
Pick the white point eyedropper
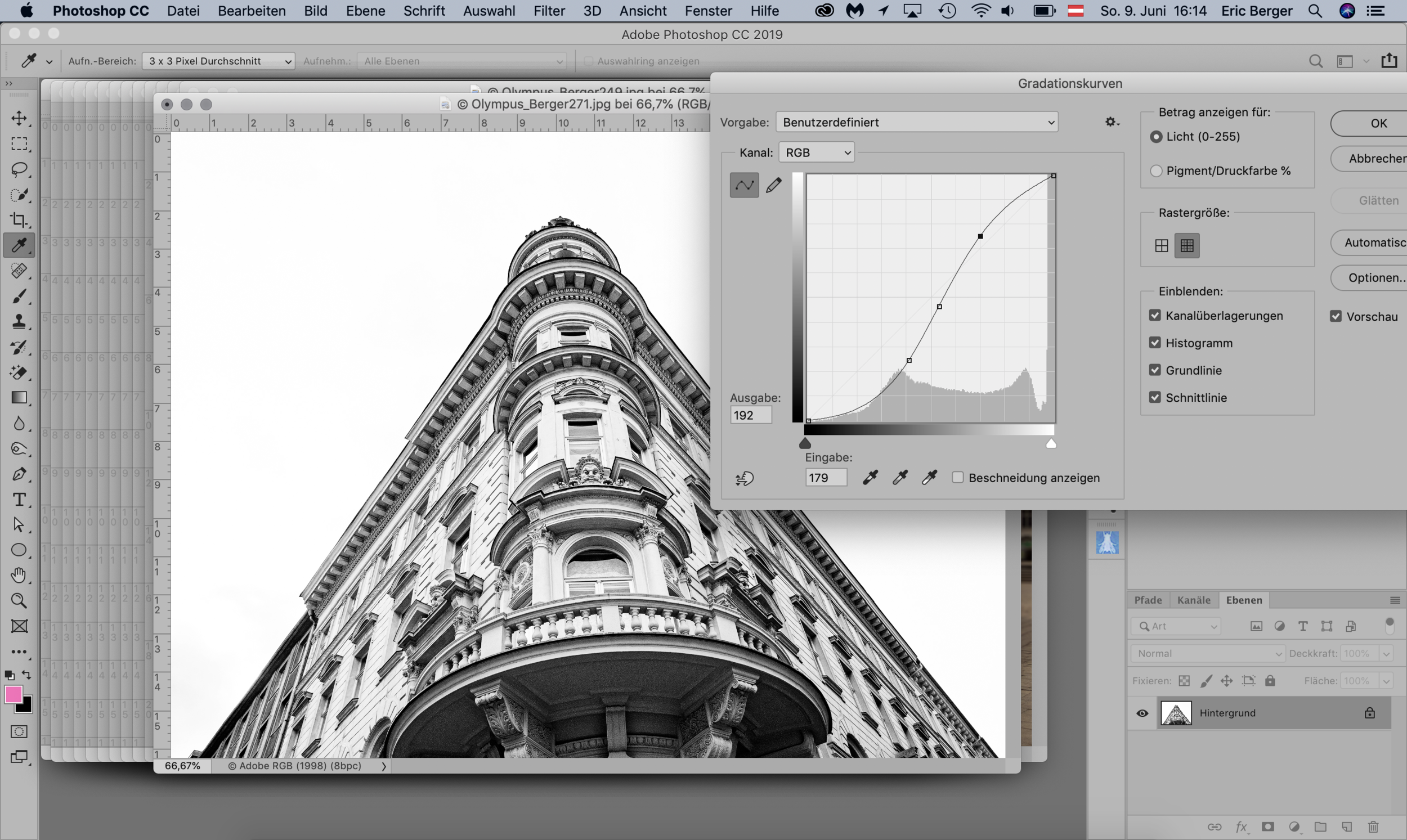pos(929,478)
